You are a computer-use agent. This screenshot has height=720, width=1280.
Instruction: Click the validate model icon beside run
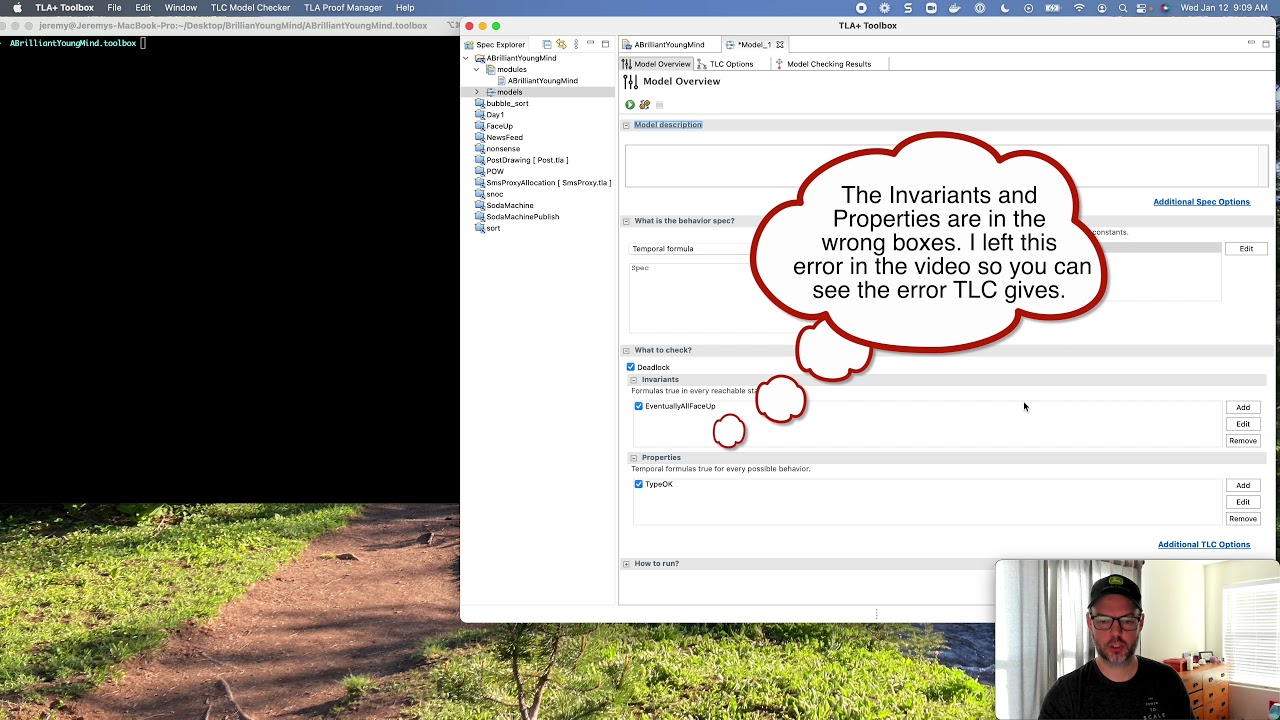(644, 104)
